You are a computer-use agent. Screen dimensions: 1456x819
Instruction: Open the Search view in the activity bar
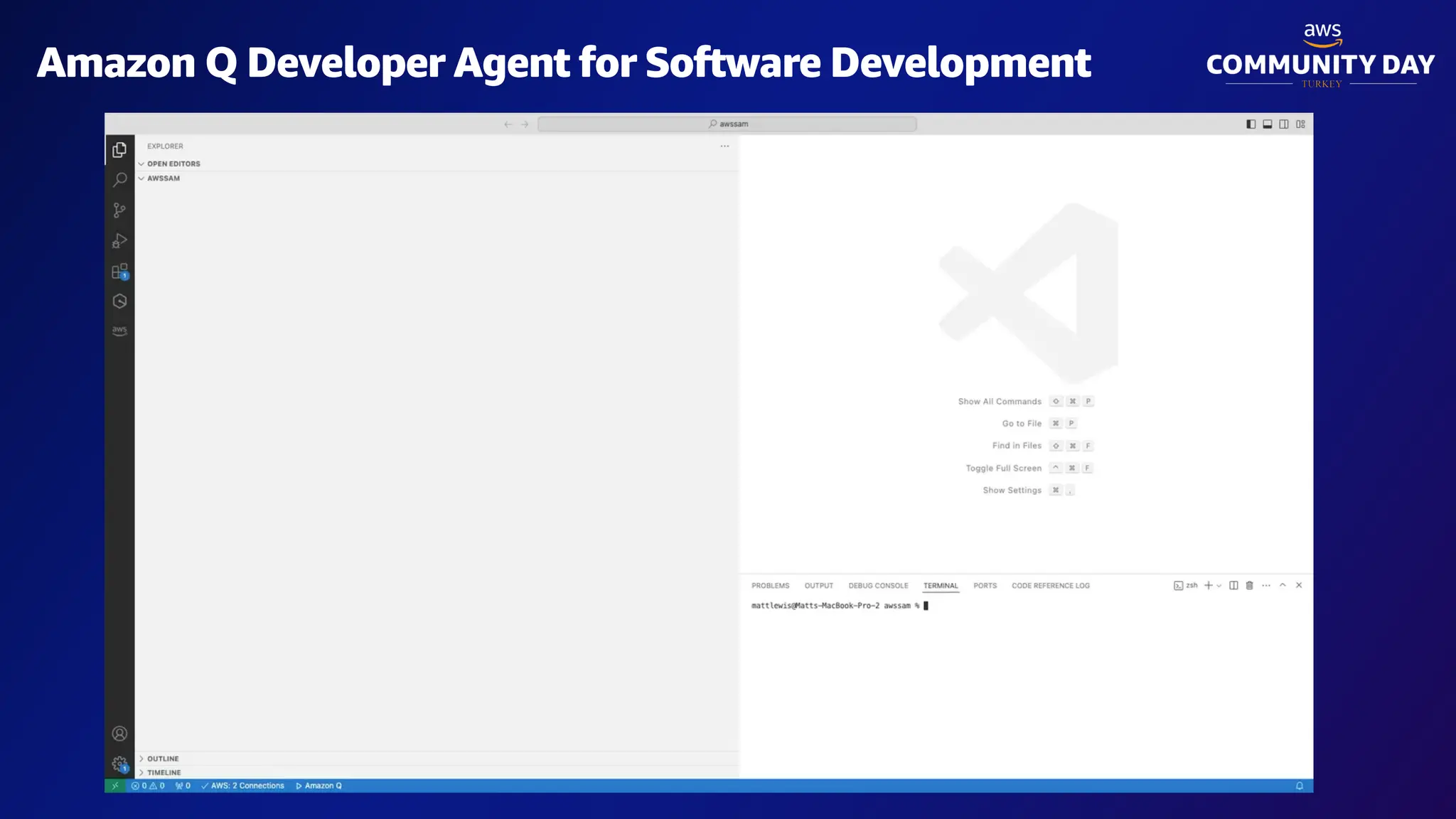tap(119, 180)
